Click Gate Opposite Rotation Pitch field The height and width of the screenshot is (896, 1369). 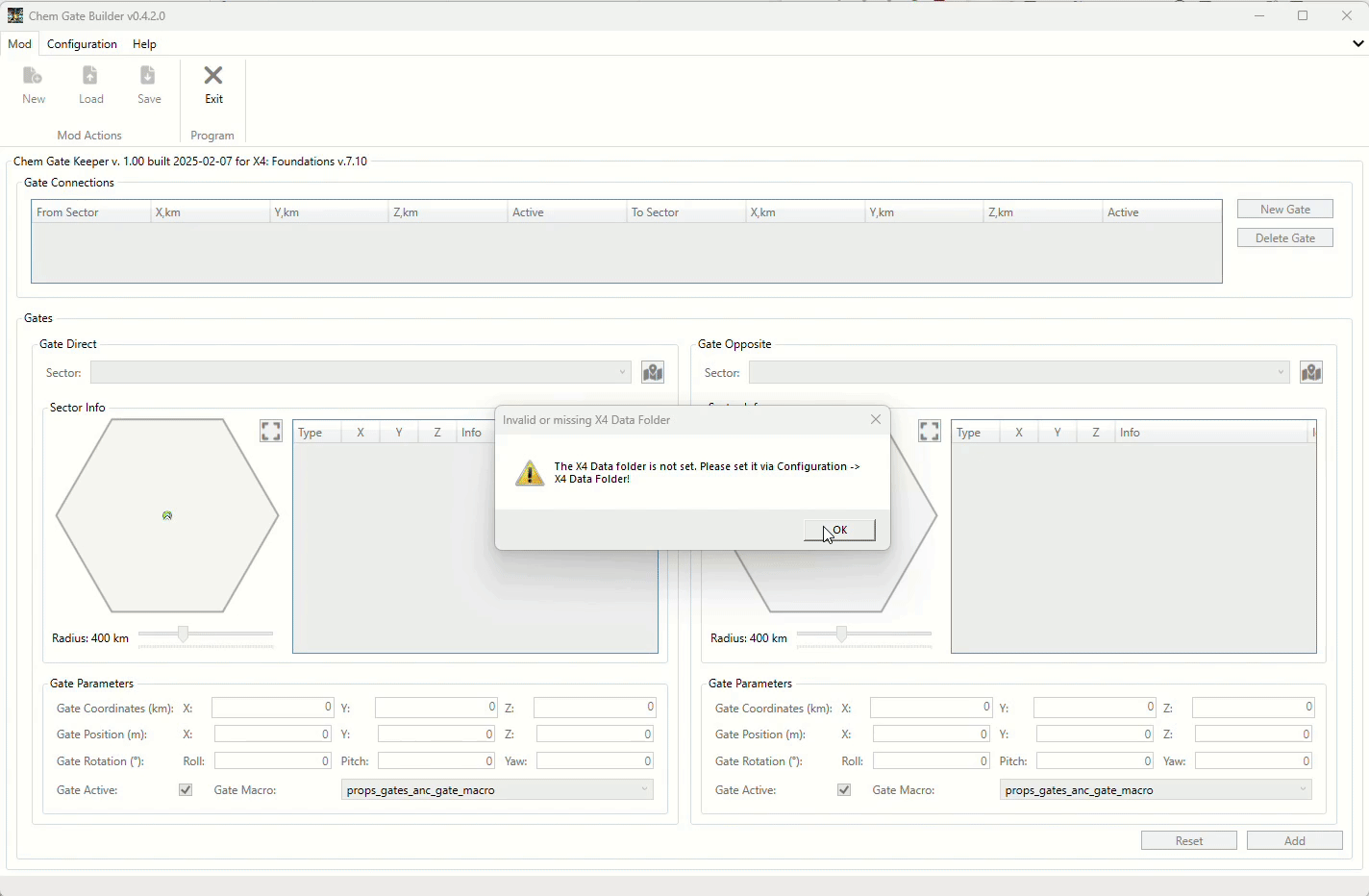pos(1095,761)
